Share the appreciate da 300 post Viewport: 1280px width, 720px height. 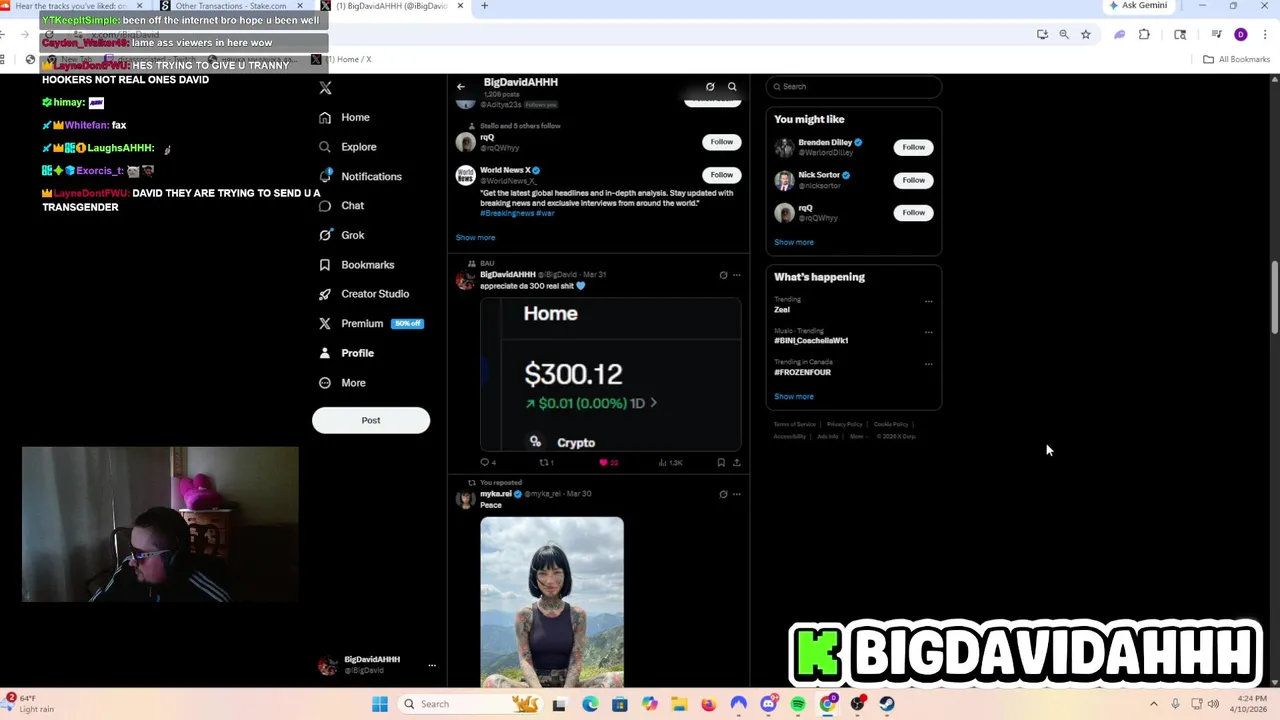pyautogui.click(x=737, y=463)
